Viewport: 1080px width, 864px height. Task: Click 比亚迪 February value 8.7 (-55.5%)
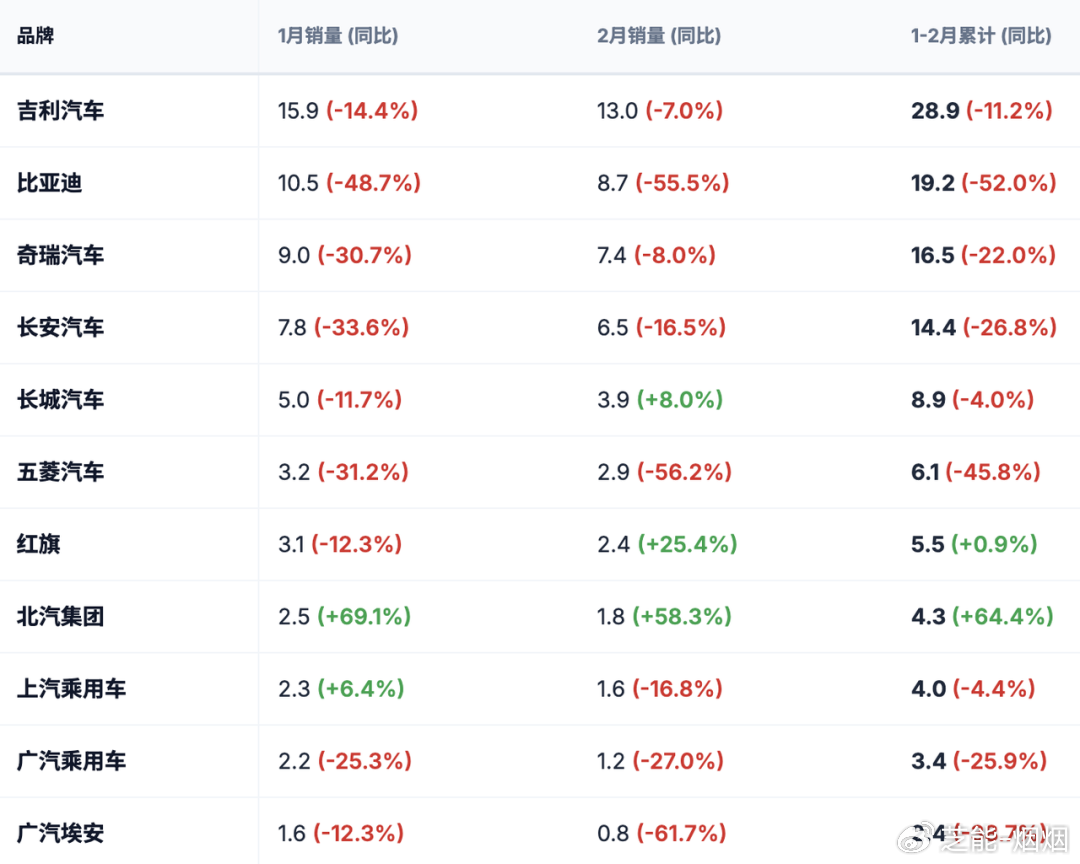pos(663,183)
